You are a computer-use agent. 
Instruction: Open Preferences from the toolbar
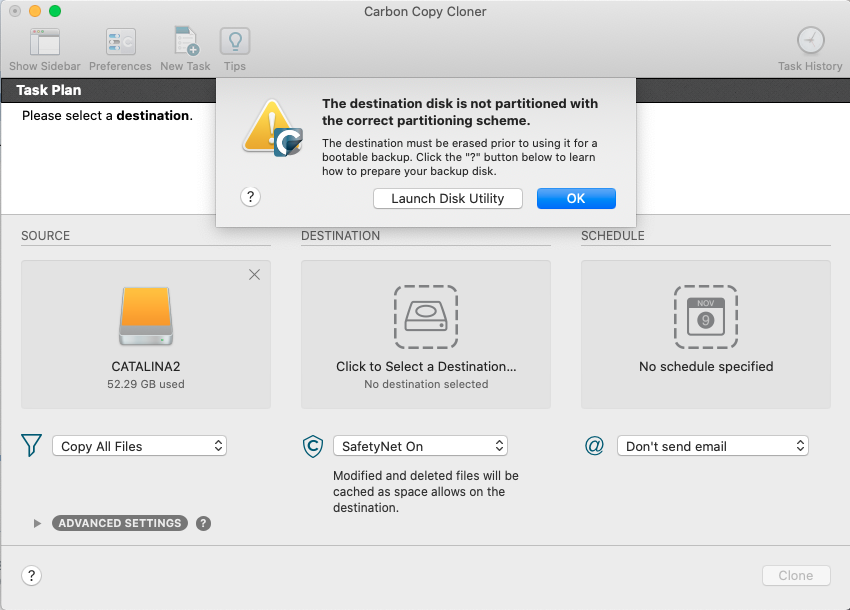click(x=120, y=42)
